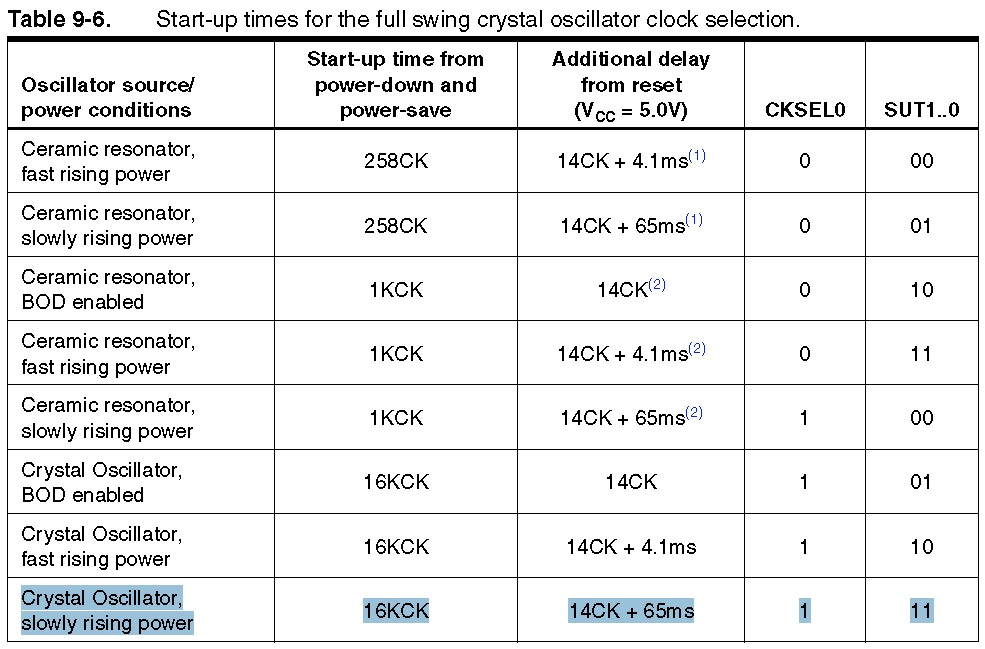Select the CKSEL0 column header

[x=804, y=110]
